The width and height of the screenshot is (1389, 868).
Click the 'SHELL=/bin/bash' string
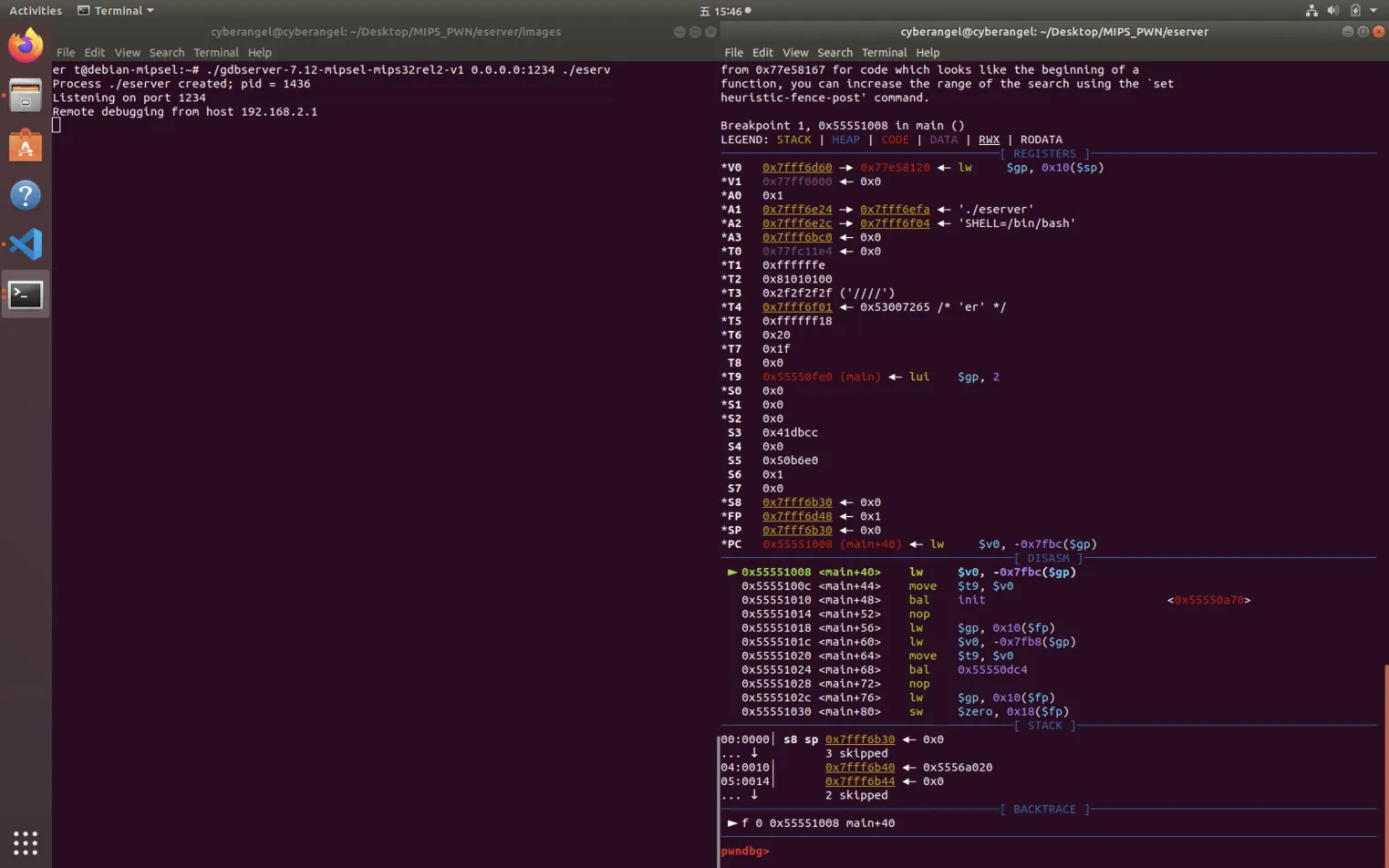pyautogui.click(x=1017, y=223)
